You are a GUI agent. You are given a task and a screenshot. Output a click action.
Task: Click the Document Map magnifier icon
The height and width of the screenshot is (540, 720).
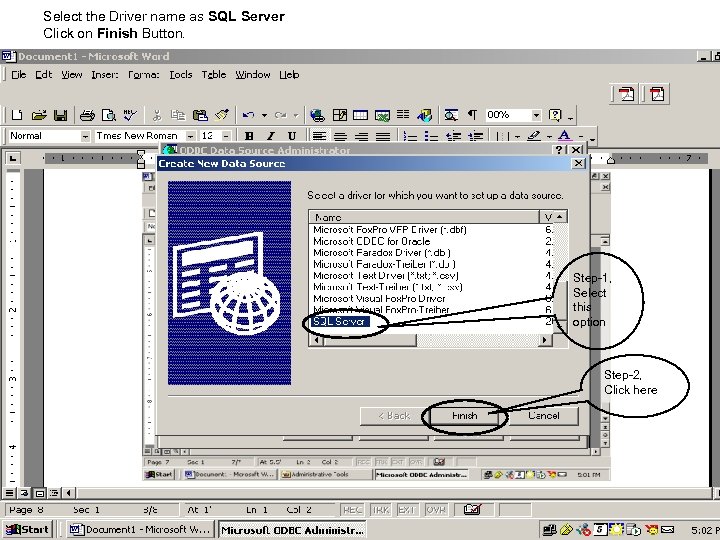451,115
